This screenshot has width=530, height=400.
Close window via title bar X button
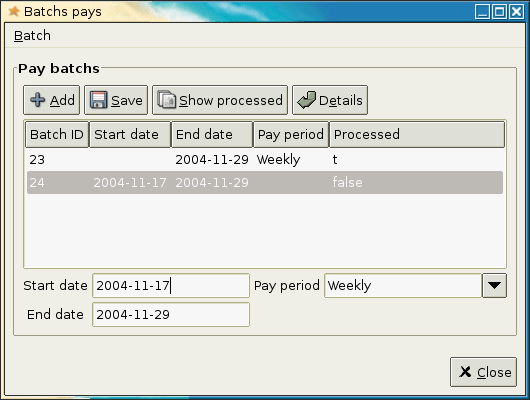click(517, 12)
